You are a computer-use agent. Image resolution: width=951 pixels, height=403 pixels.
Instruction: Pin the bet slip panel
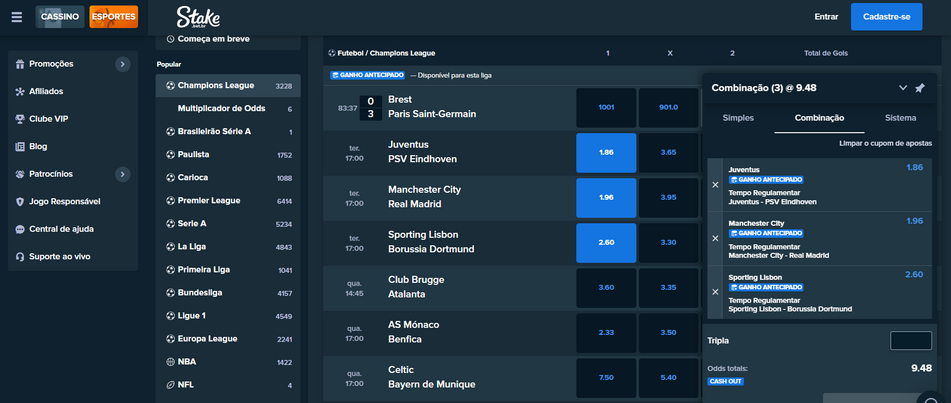(920, 88)
